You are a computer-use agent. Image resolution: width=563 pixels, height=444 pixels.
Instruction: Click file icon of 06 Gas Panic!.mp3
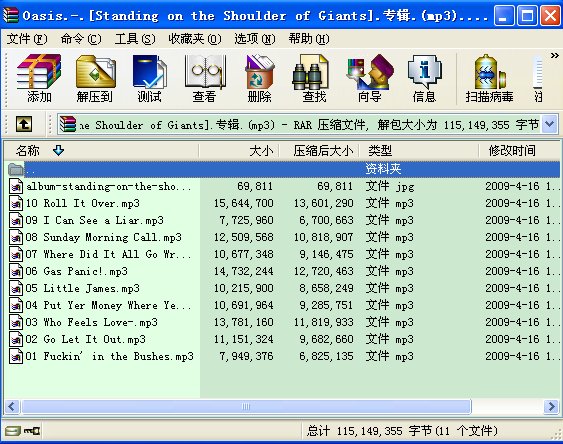(16, 272)
